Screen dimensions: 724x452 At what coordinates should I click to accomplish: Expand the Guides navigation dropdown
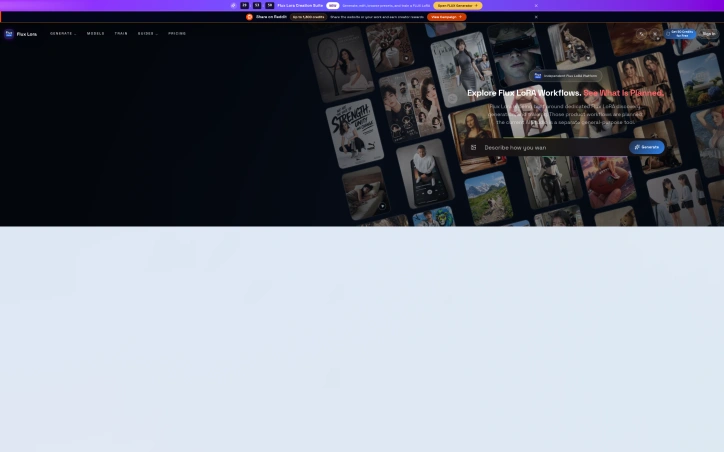tap(147, 34)
